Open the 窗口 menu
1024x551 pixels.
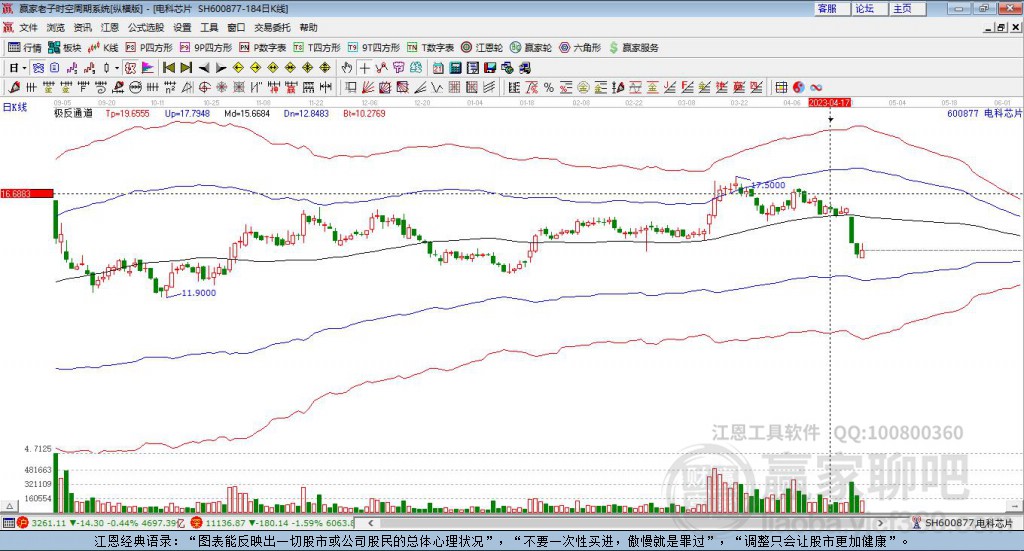(236, 27)
